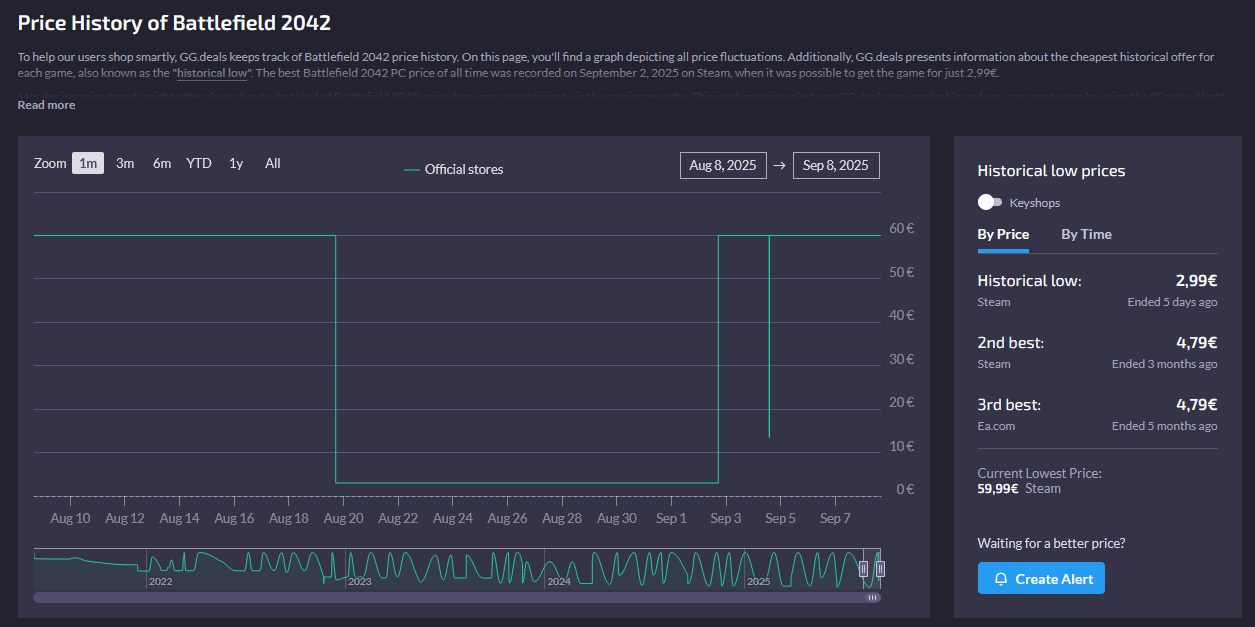Click the 0 € y-axis label
The width and height of the screenshot is (1255, 627).
click(905, 489)
